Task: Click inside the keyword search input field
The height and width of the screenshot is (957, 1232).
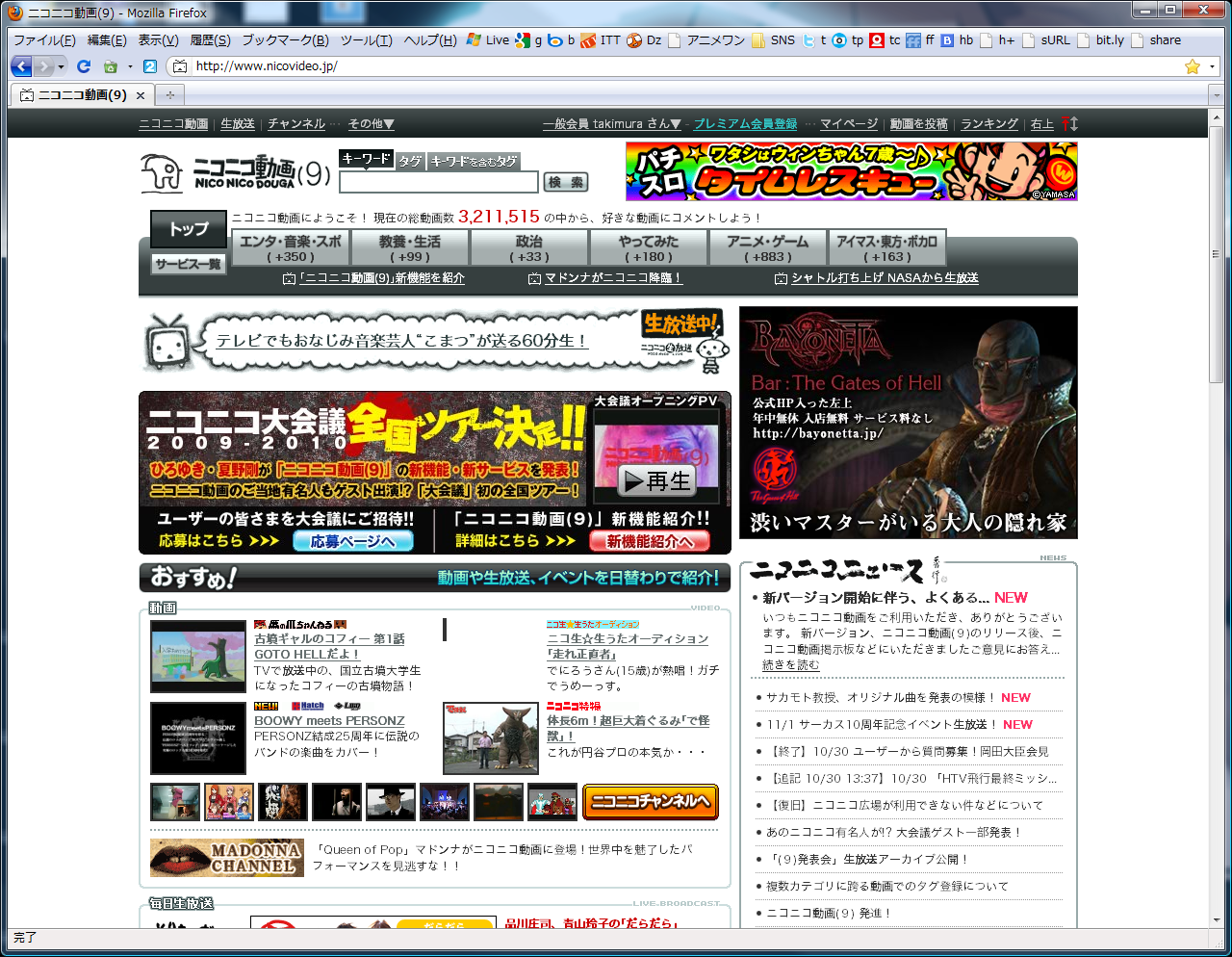Action: (438, 182)
